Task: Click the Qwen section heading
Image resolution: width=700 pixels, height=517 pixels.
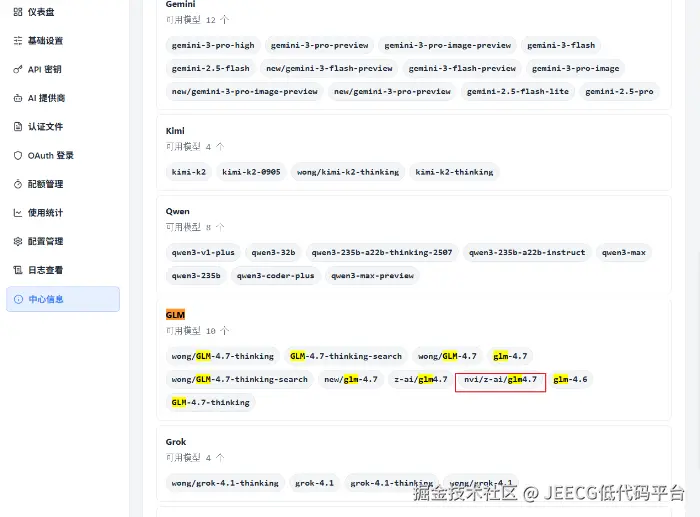Action: click(x=178, y=211)
